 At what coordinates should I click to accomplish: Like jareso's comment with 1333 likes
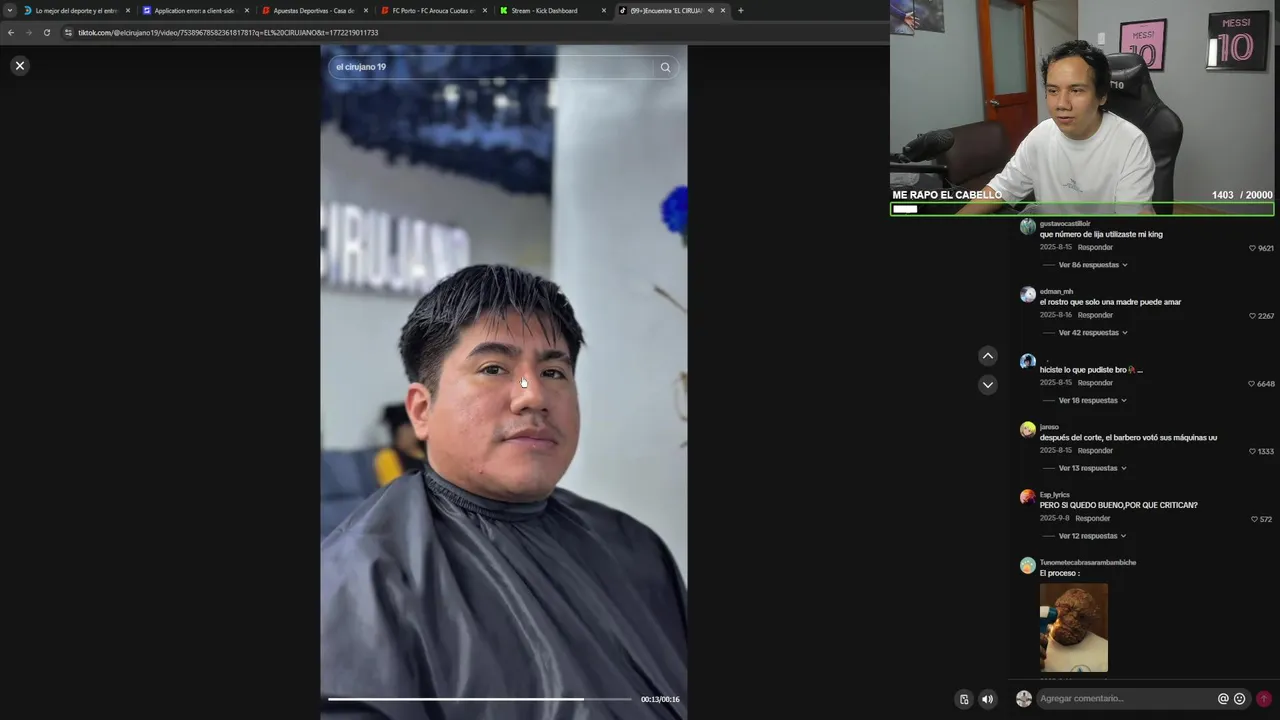pos(1253,451)
